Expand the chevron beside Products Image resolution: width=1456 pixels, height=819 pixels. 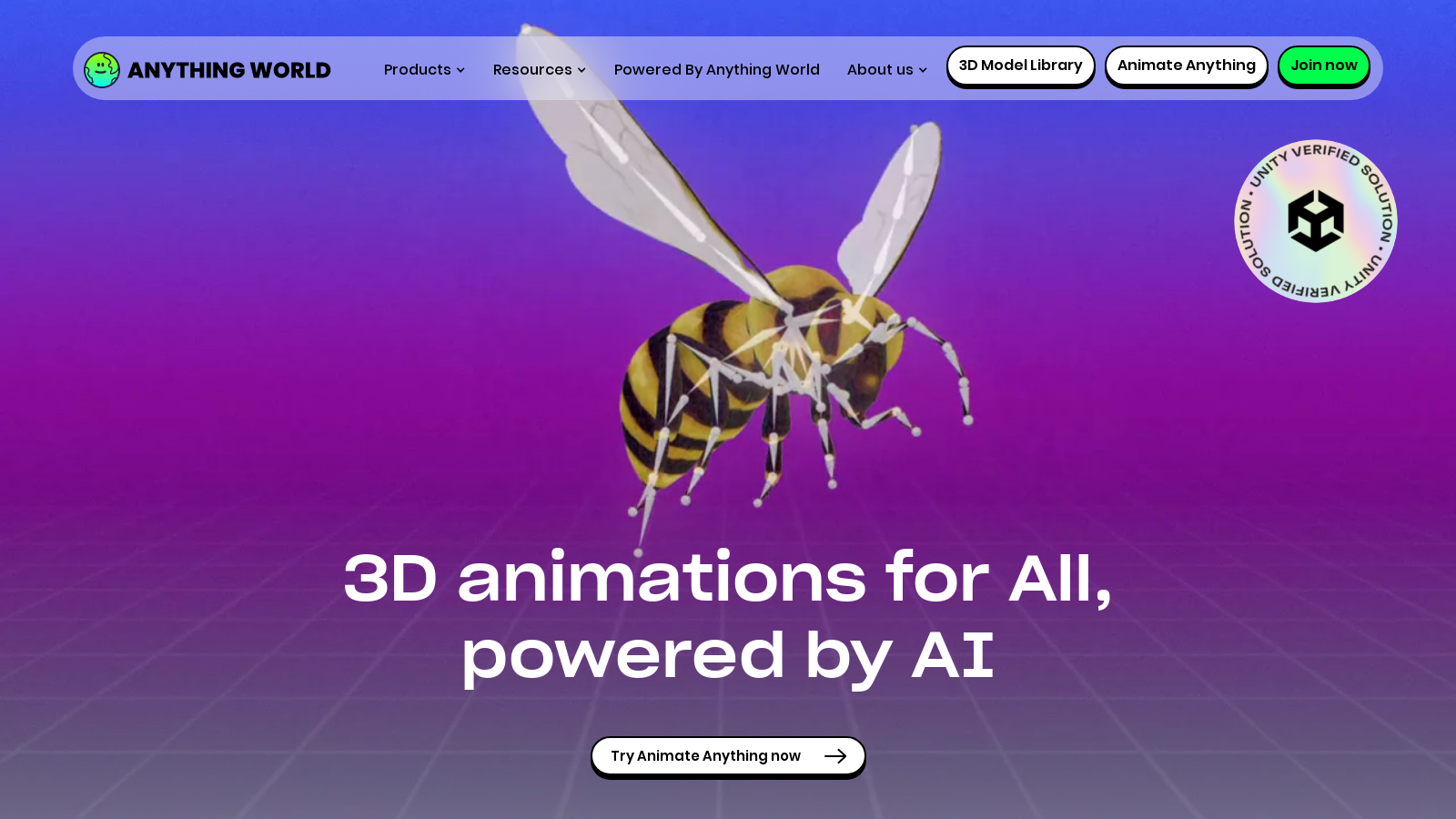pyautogui.click(x=460, y=70)
